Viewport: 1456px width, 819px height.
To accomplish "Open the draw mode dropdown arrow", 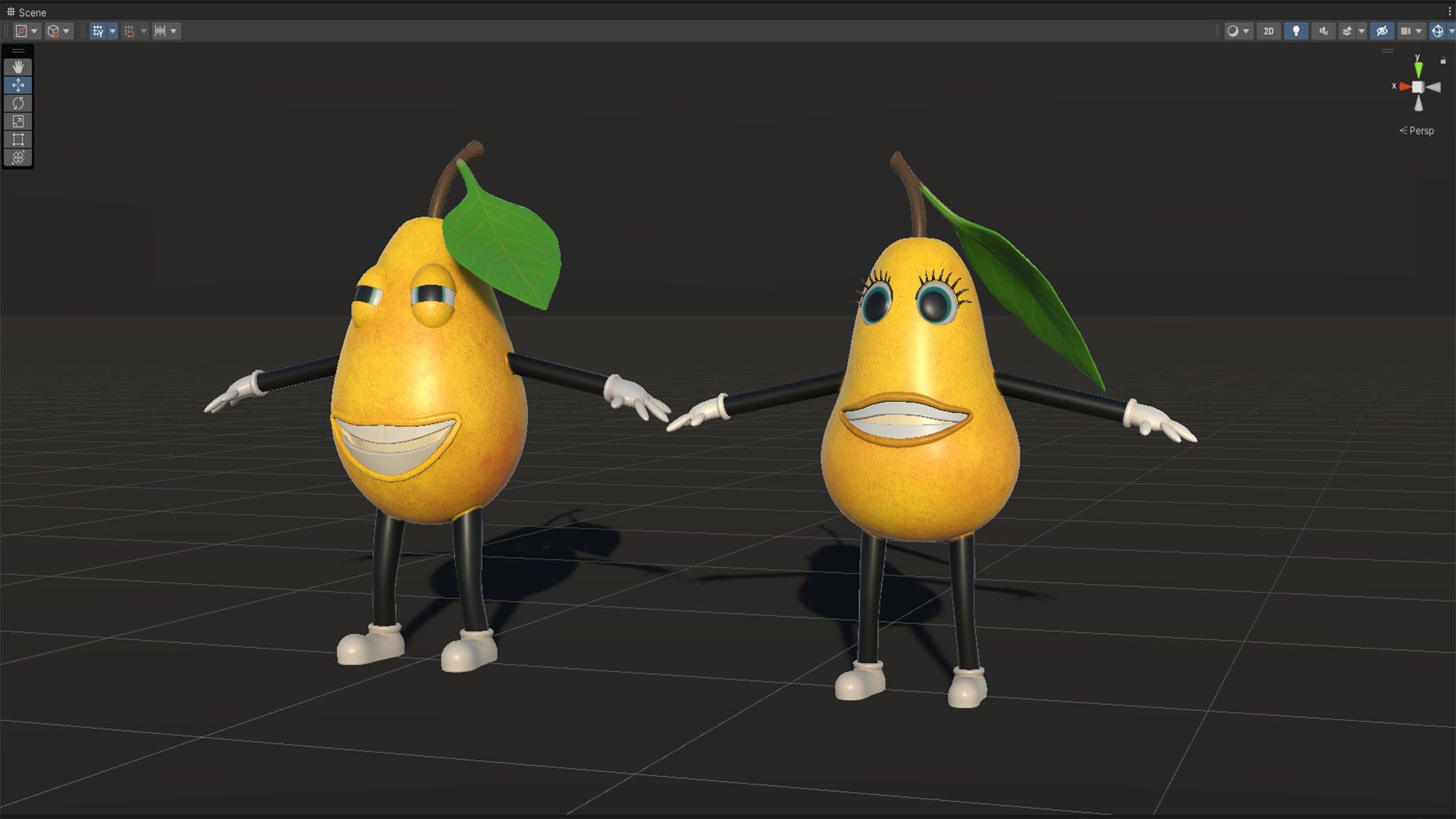I will pos(1246,31).
